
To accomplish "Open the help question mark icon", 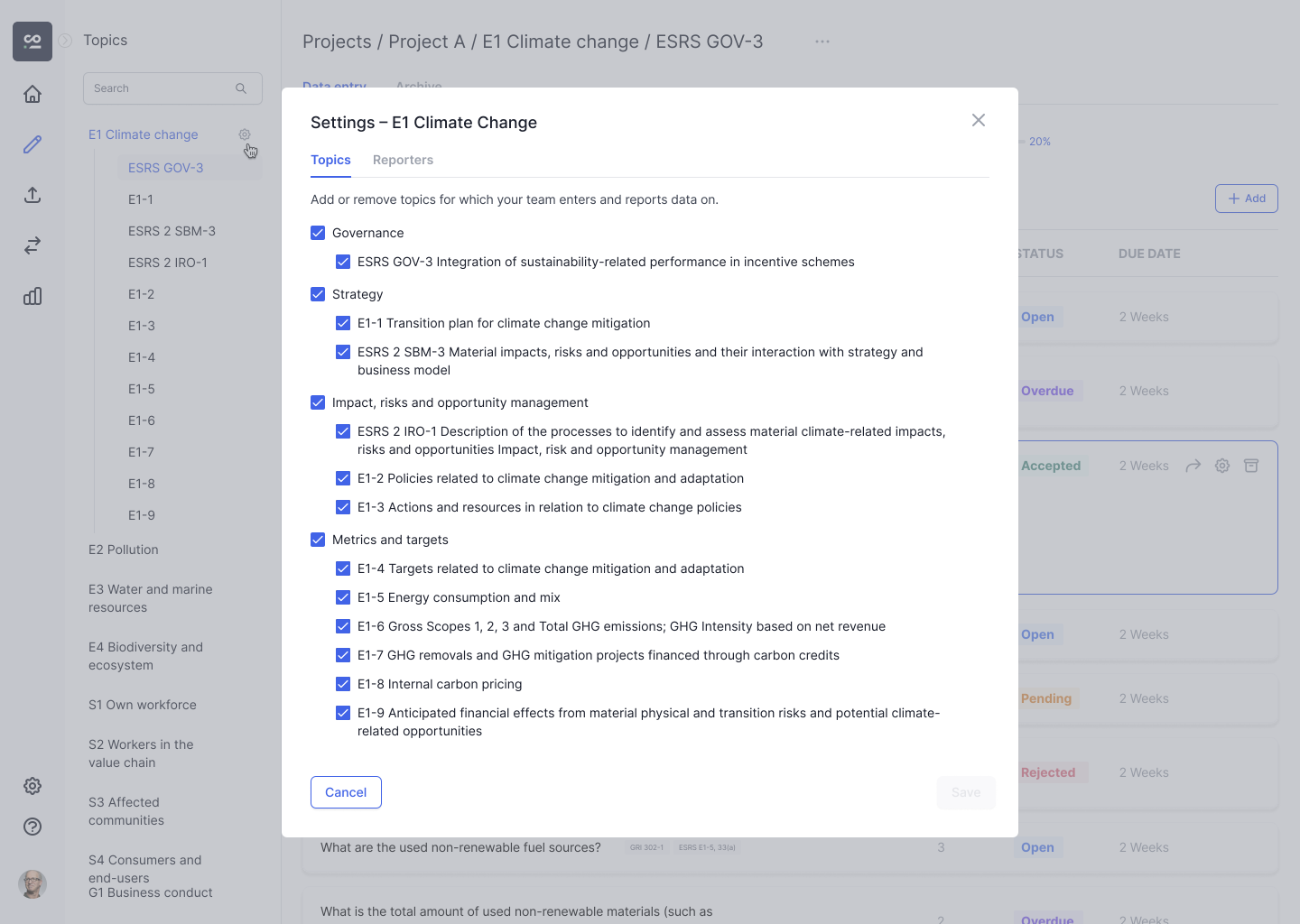I will click(32, 827).
